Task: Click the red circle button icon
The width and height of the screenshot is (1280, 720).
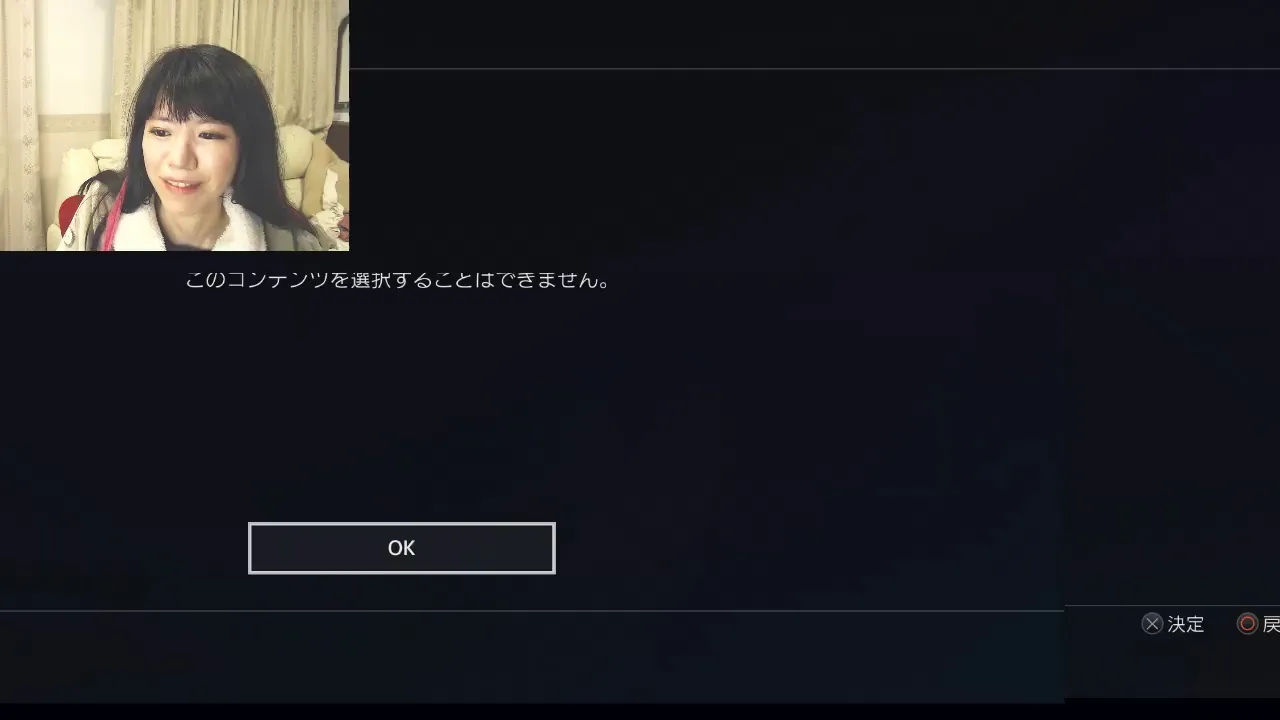Action: pos(1247,624)
